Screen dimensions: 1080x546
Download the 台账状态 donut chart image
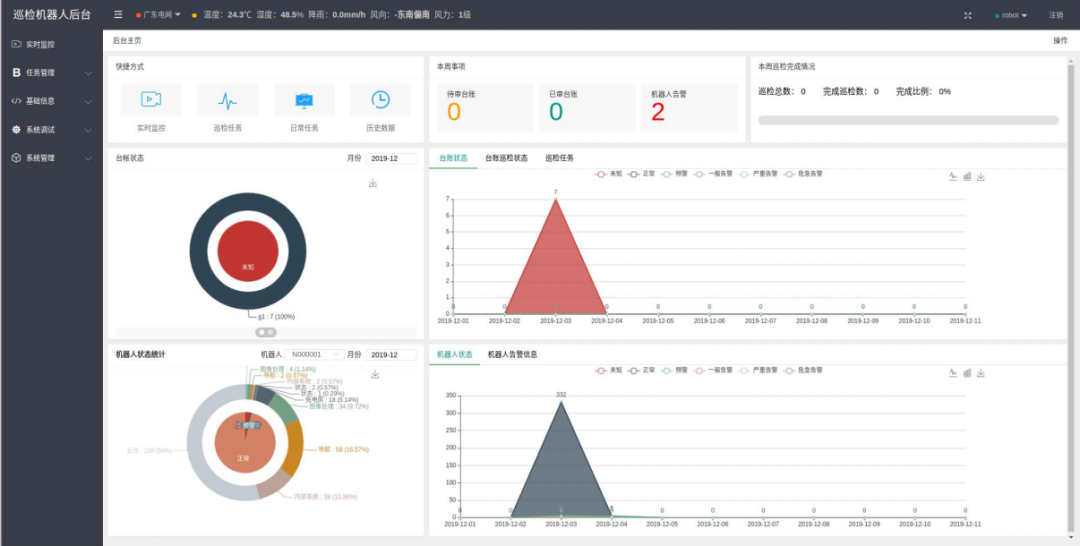(x=373, y=183)
